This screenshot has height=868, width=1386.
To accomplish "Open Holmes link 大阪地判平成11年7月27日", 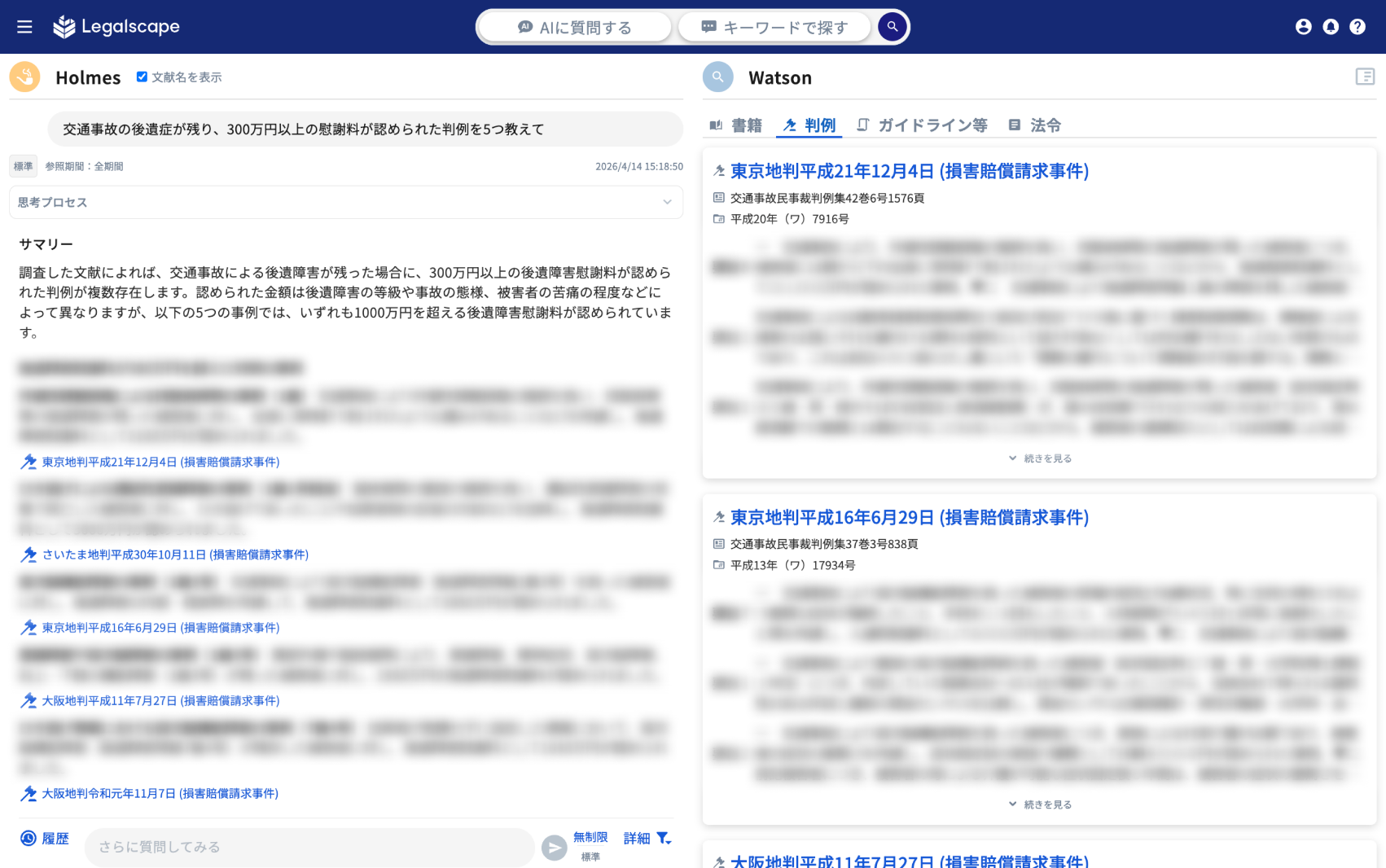I will pos(160,700).
